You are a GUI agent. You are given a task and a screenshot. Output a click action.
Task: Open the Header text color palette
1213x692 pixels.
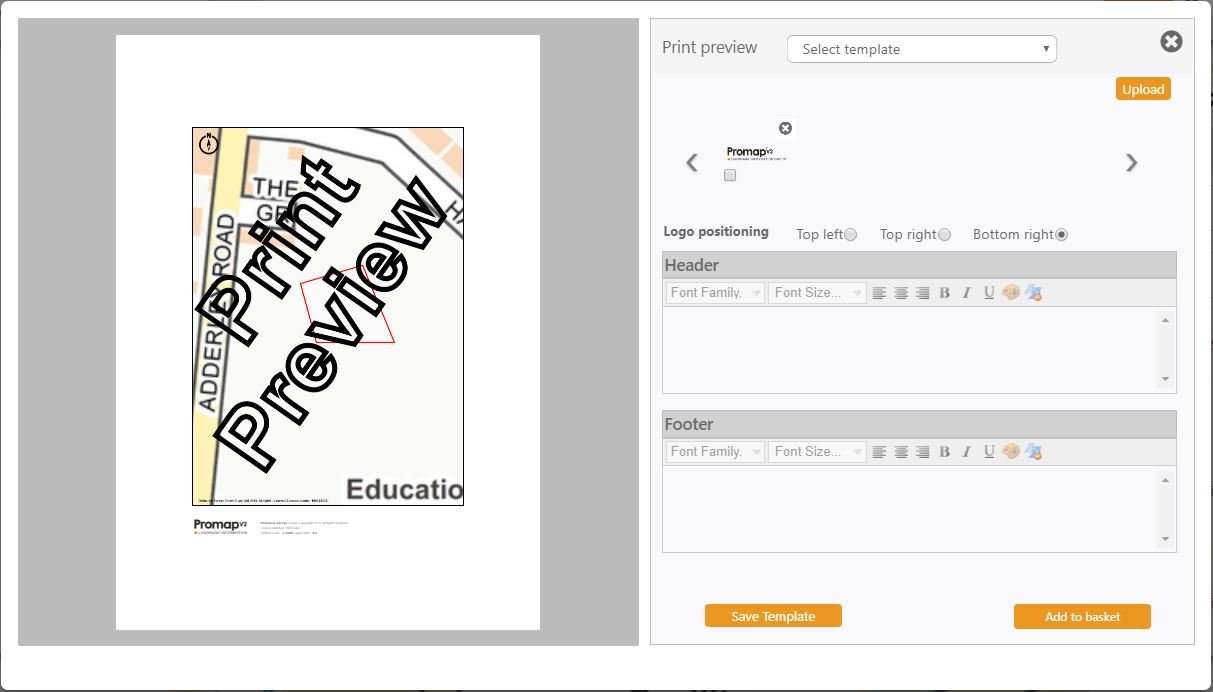(x=1011, y=293)
